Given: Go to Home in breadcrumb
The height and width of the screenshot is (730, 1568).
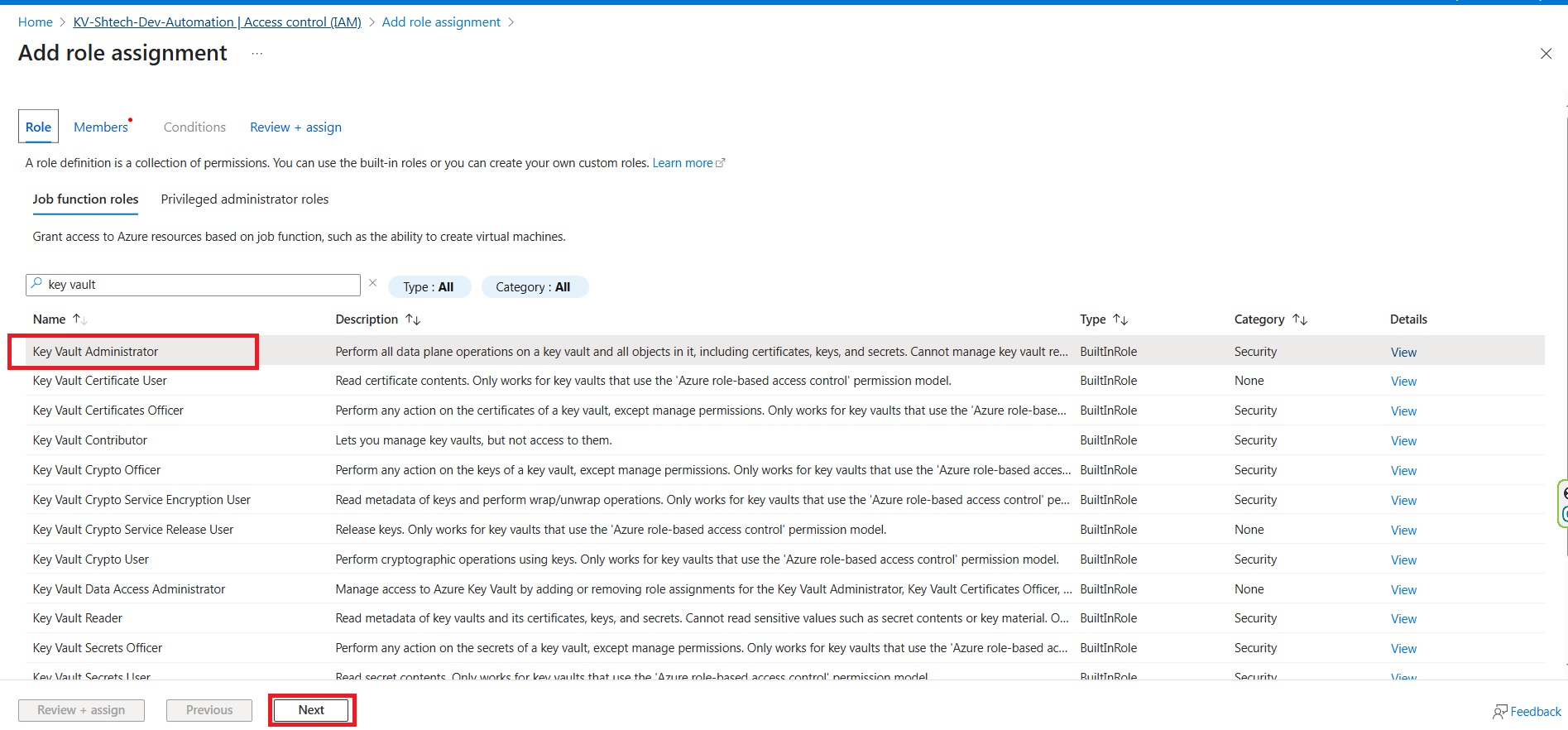Looking at the screenshot, I should (35, 22).
